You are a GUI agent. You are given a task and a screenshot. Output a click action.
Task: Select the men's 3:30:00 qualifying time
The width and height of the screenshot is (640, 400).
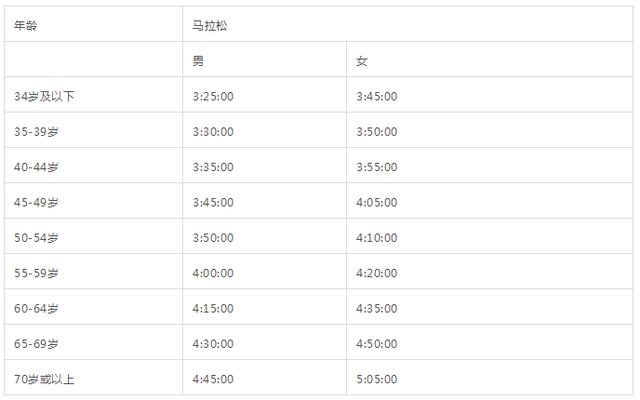213,131
